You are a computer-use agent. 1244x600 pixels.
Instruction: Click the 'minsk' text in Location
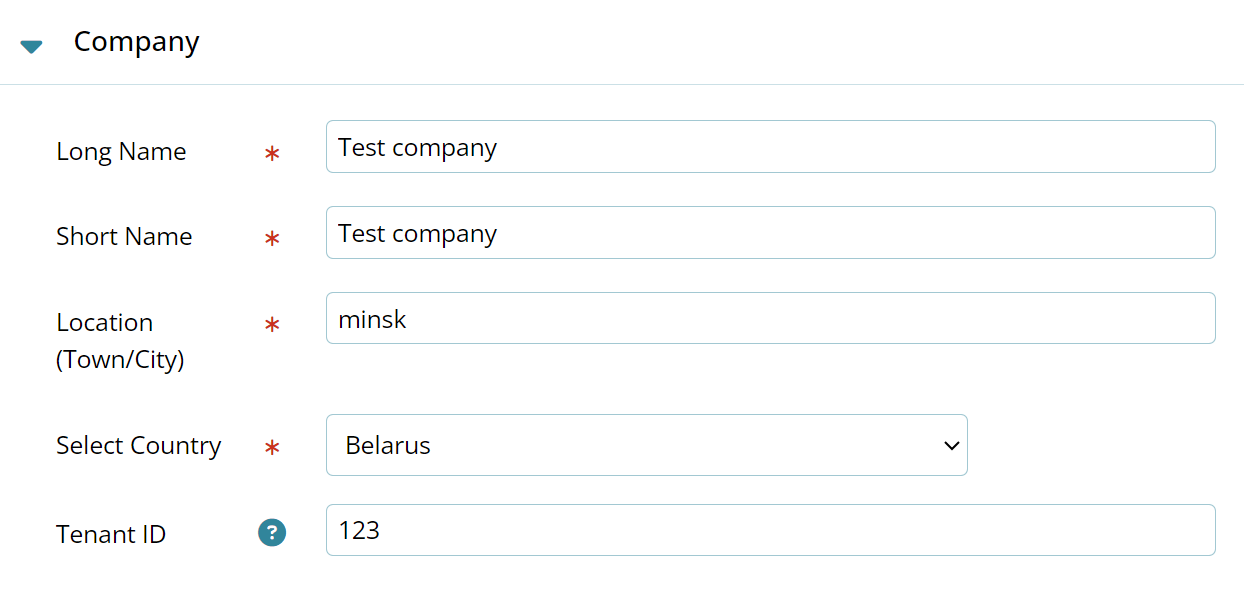pyautogui.click(x=372, y=319)
